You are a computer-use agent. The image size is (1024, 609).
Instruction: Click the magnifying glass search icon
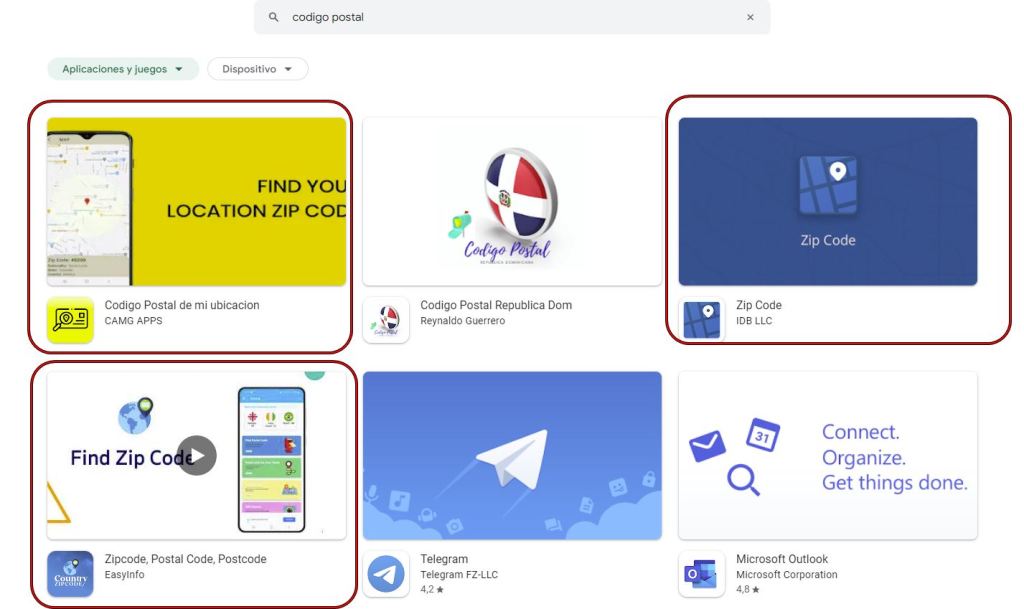pos(273,17)
